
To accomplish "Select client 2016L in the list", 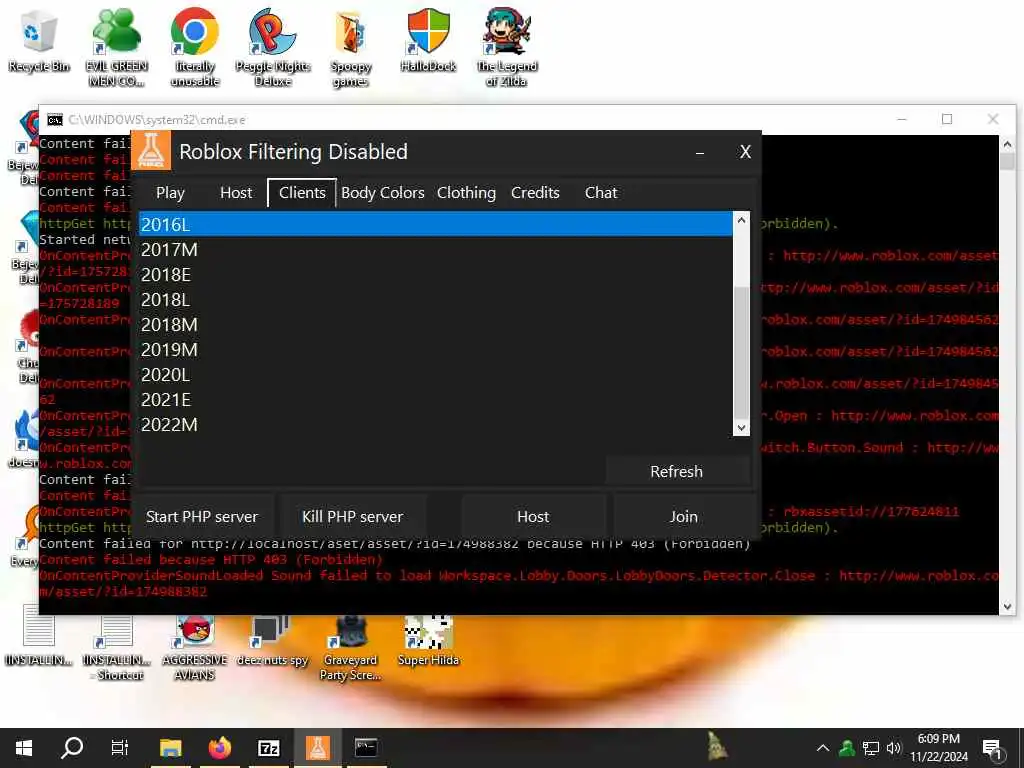I will tap(435, 224).
